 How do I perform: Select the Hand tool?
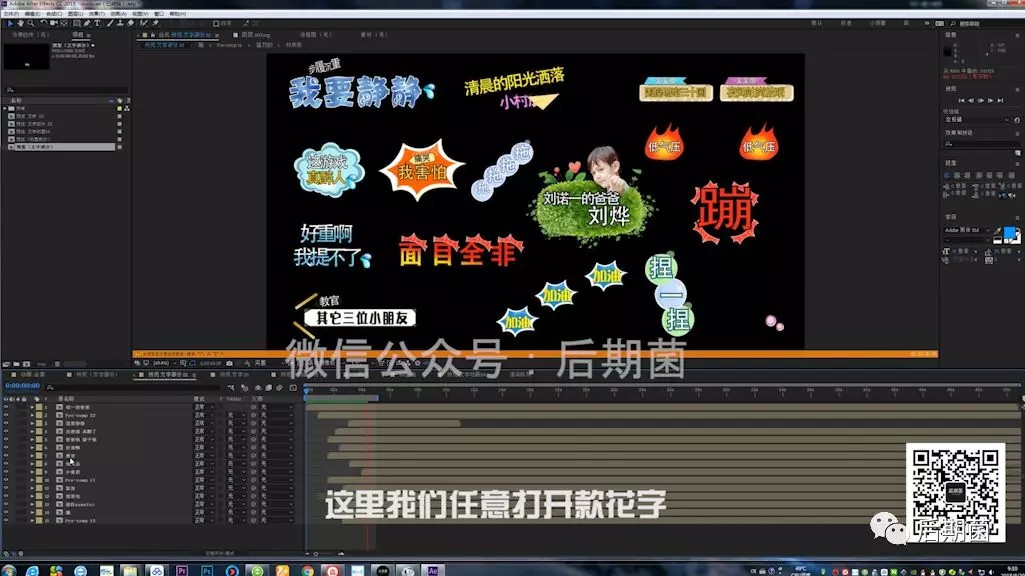click(x=20, y=23)
